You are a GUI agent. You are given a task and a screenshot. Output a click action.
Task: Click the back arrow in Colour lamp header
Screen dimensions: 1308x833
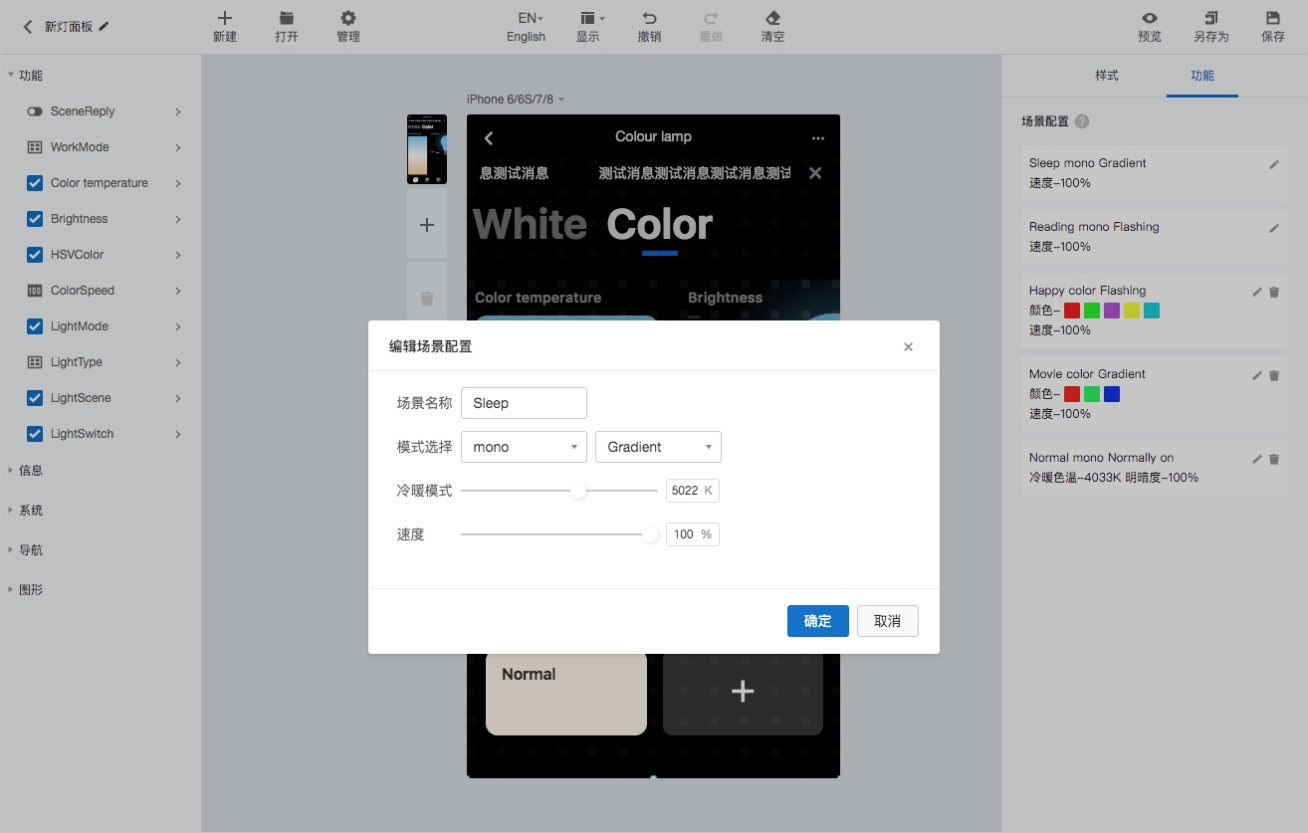point(489,138)
